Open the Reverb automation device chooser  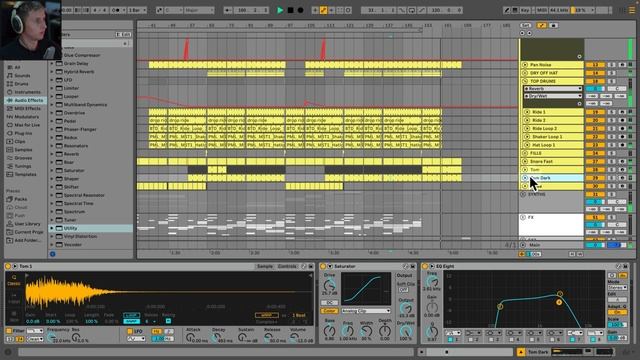click(x=553, y=89)
